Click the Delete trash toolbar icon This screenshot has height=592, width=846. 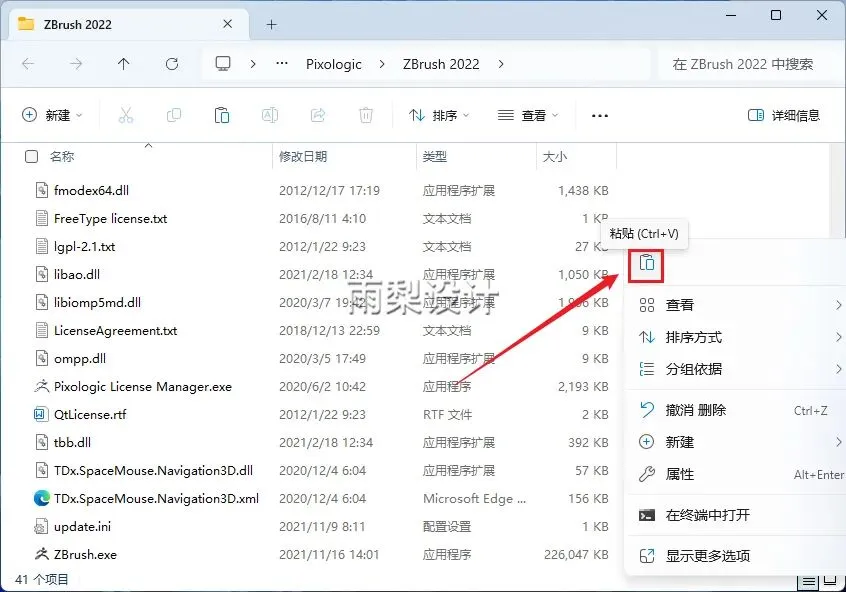tap(366, 115)
